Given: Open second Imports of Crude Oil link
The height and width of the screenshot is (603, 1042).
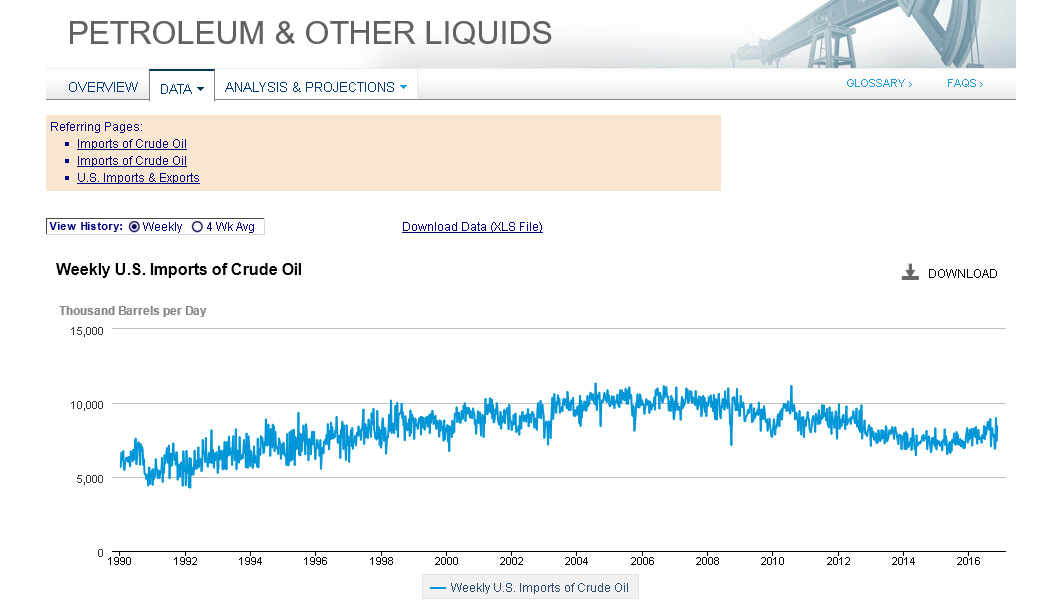Looking at the screenshot, I should coord(132,161).
